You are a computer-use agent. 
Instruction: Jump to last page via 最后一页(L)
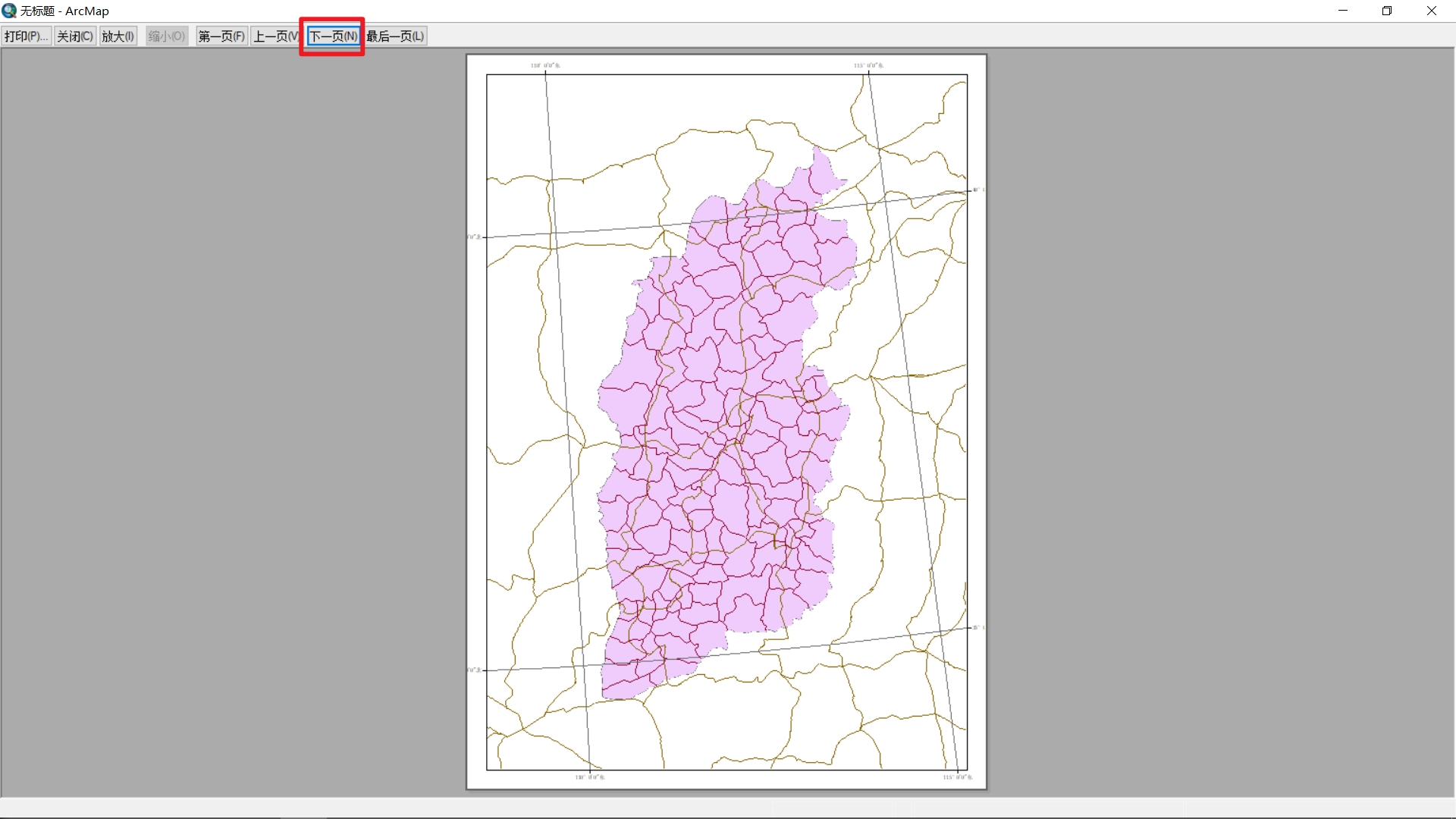tap(395, 36)
